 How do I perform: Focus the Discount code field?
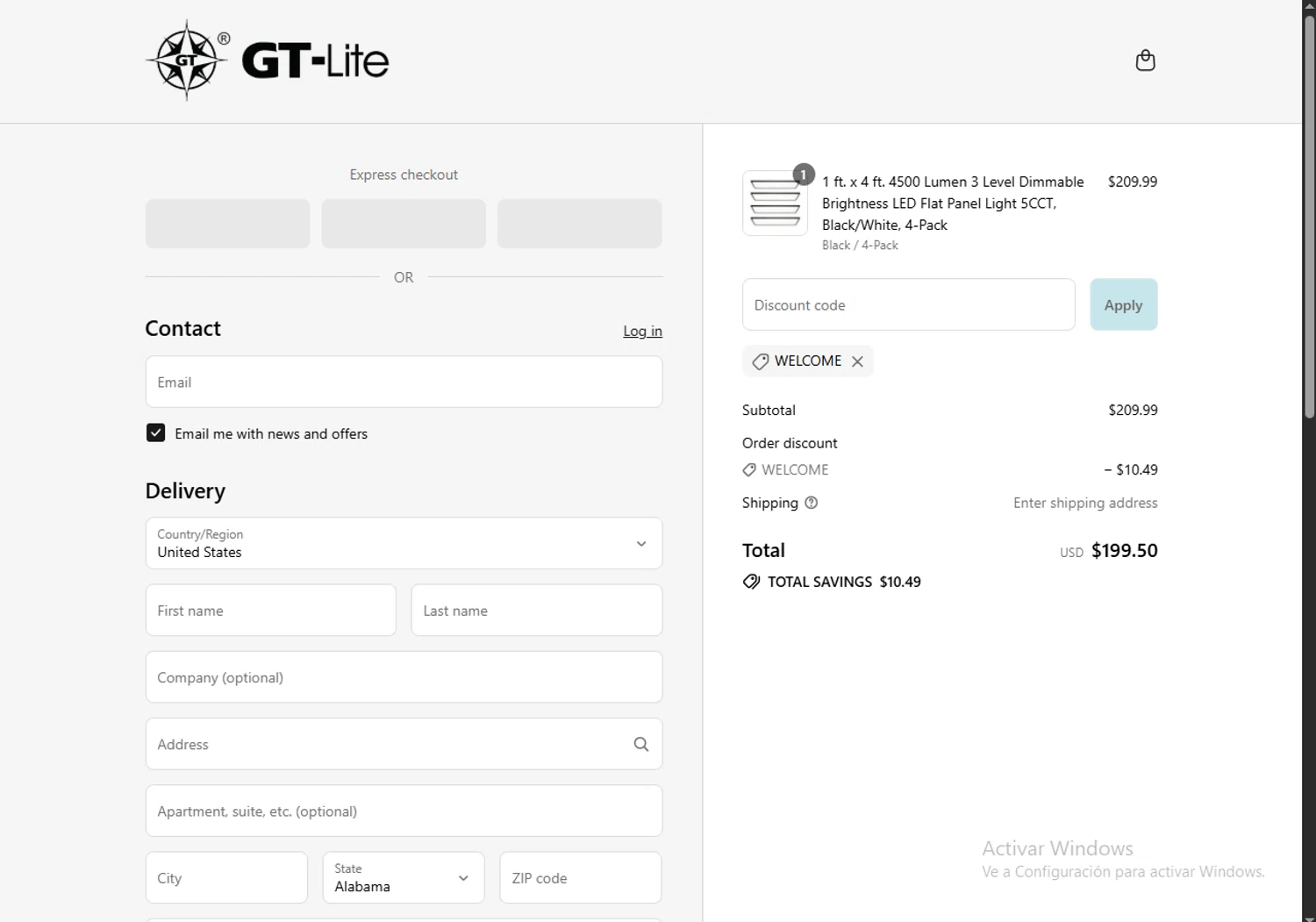click(908, 304)
